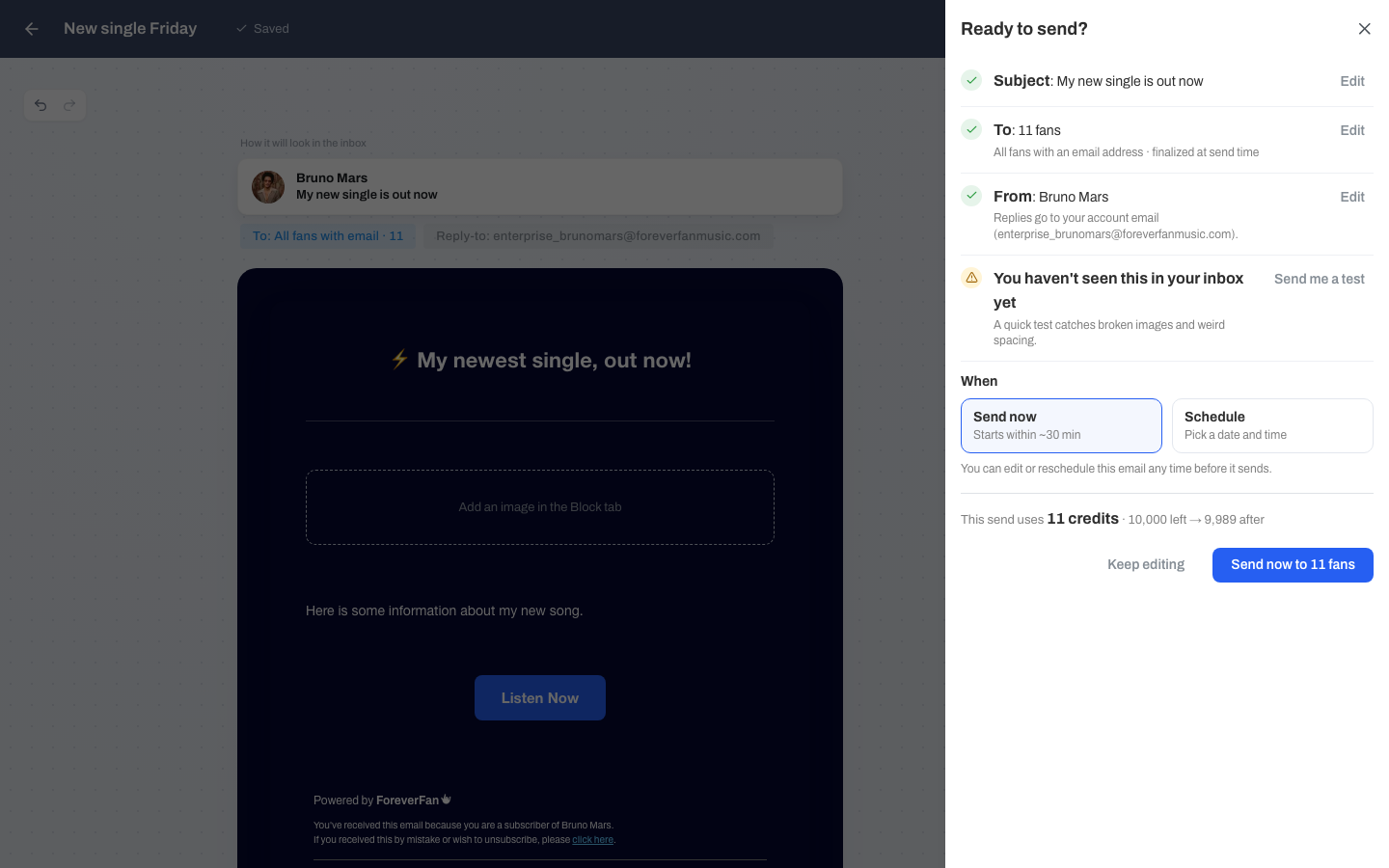1389x868 pixels.
Task: Select the Send now option
Action: tap(1061, 425)
